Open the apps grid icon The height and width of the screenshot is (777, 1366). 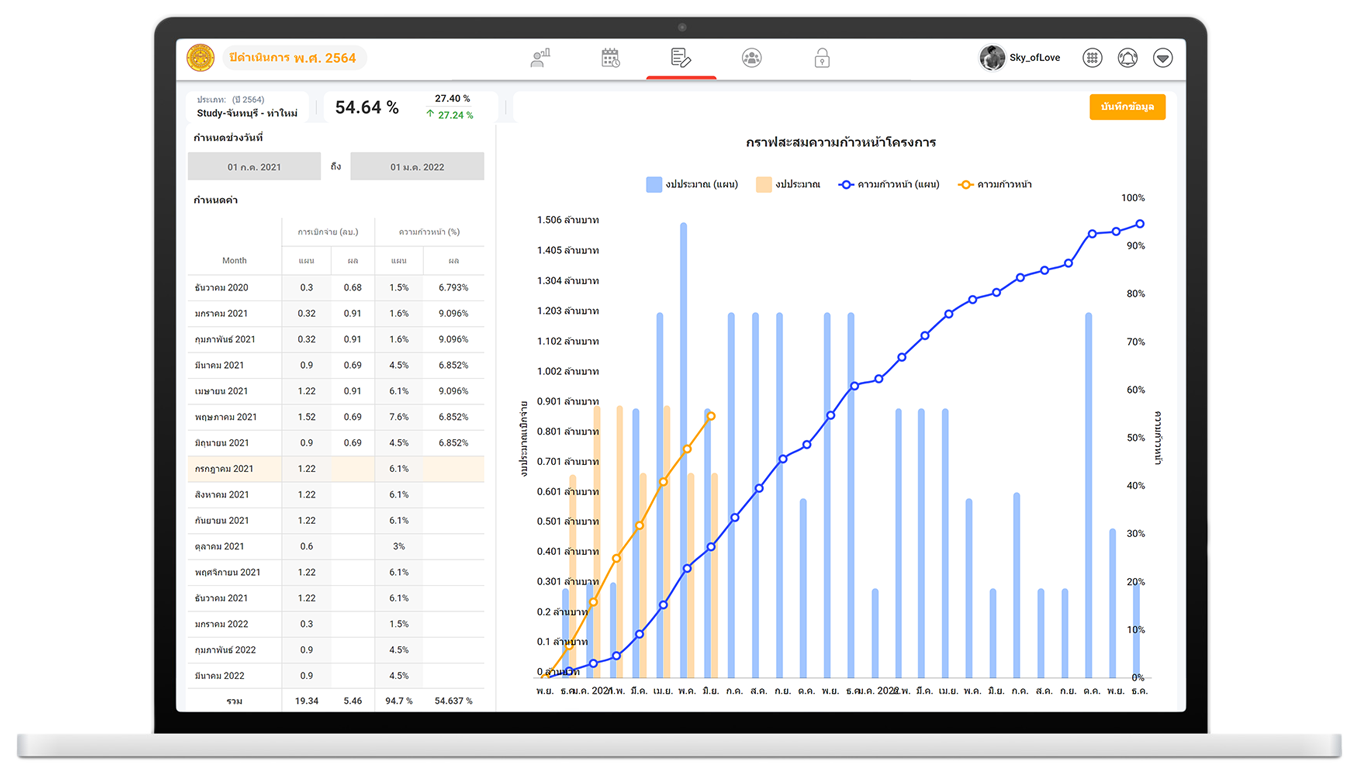pyautogui.click(x=1093, y=58)
